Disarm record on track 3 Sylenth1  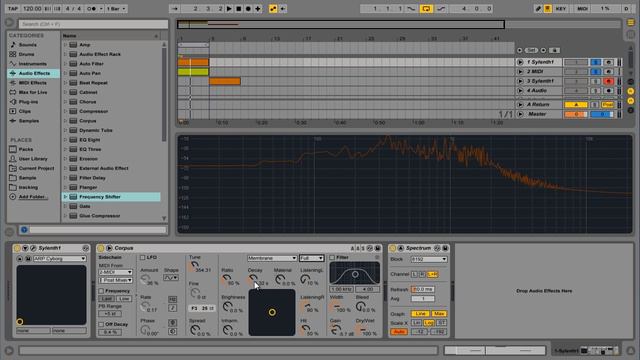(608, 81)
